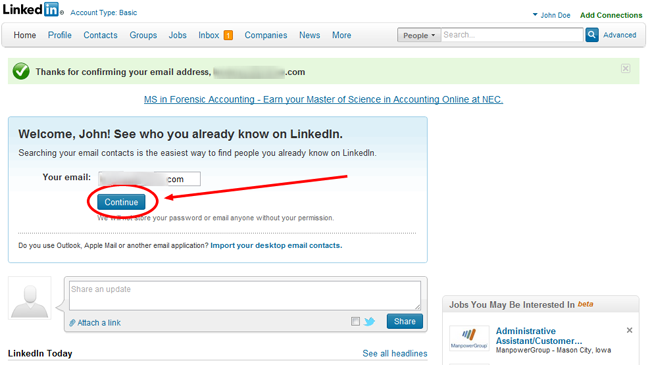Click the Continue button
The width and height of the screenshot is (650, 365).
[121, 202]
